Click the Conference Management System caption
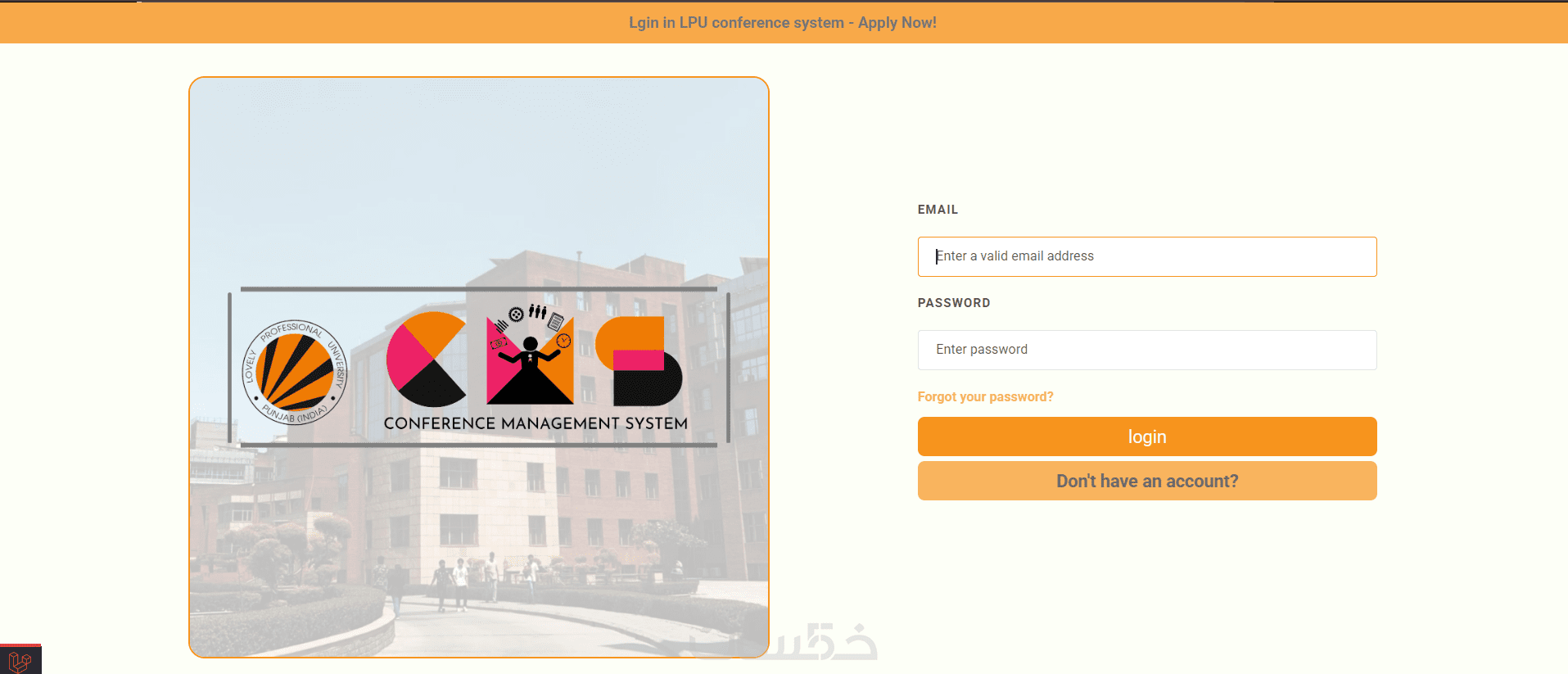Screen dimensions: 1568x674 pos(535,423)
